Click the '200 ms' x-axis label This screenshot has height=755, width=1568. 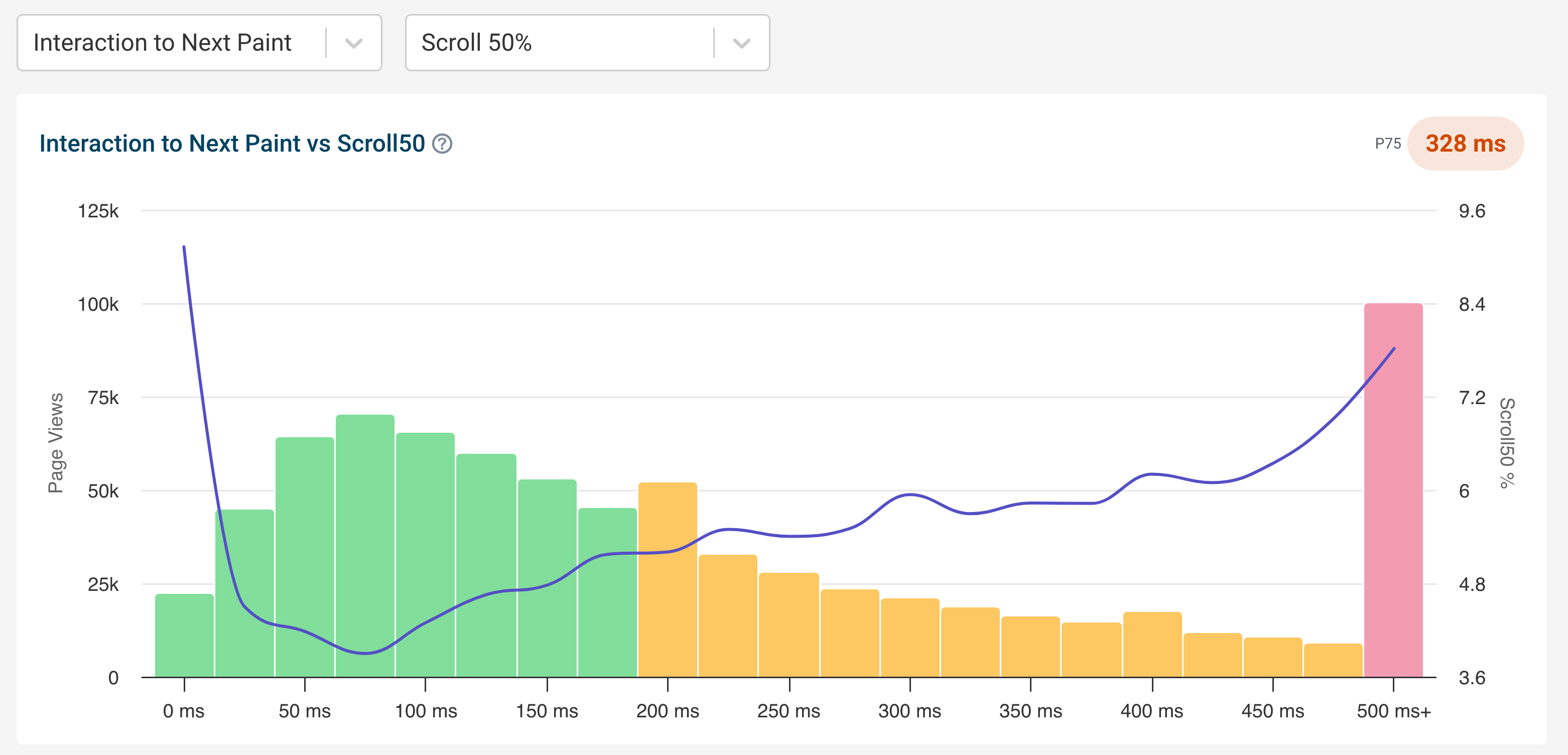tap(668, 710)
